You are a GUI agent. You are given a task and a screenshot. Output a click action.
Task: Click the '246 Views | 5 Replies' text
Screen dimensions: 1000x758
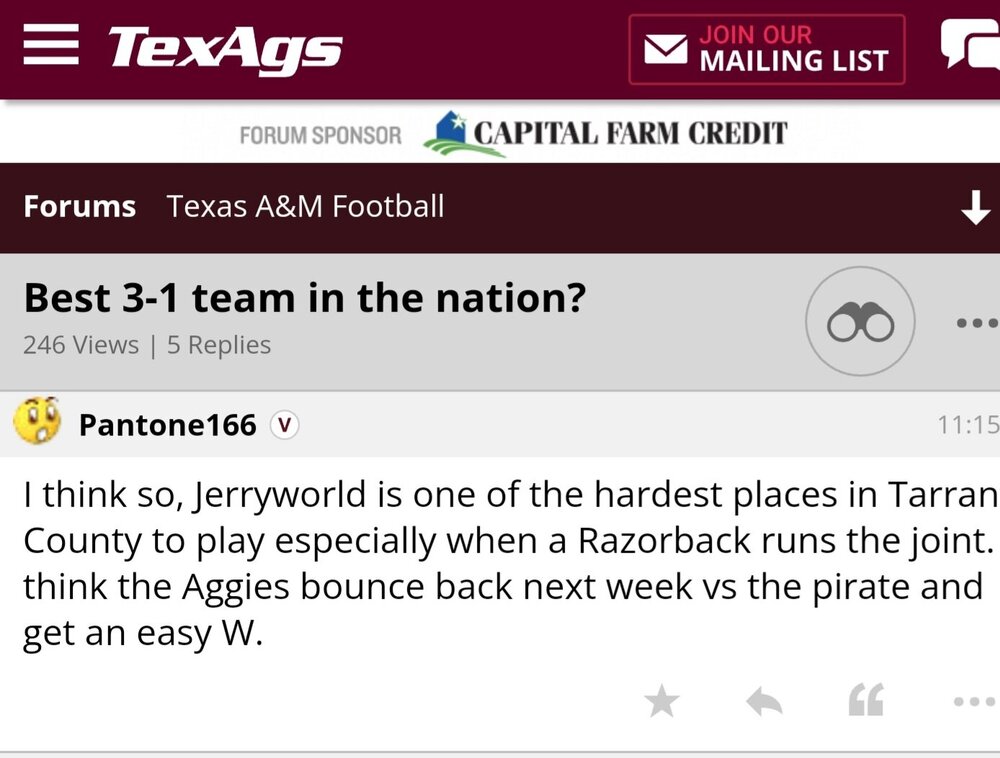(147, 345)
